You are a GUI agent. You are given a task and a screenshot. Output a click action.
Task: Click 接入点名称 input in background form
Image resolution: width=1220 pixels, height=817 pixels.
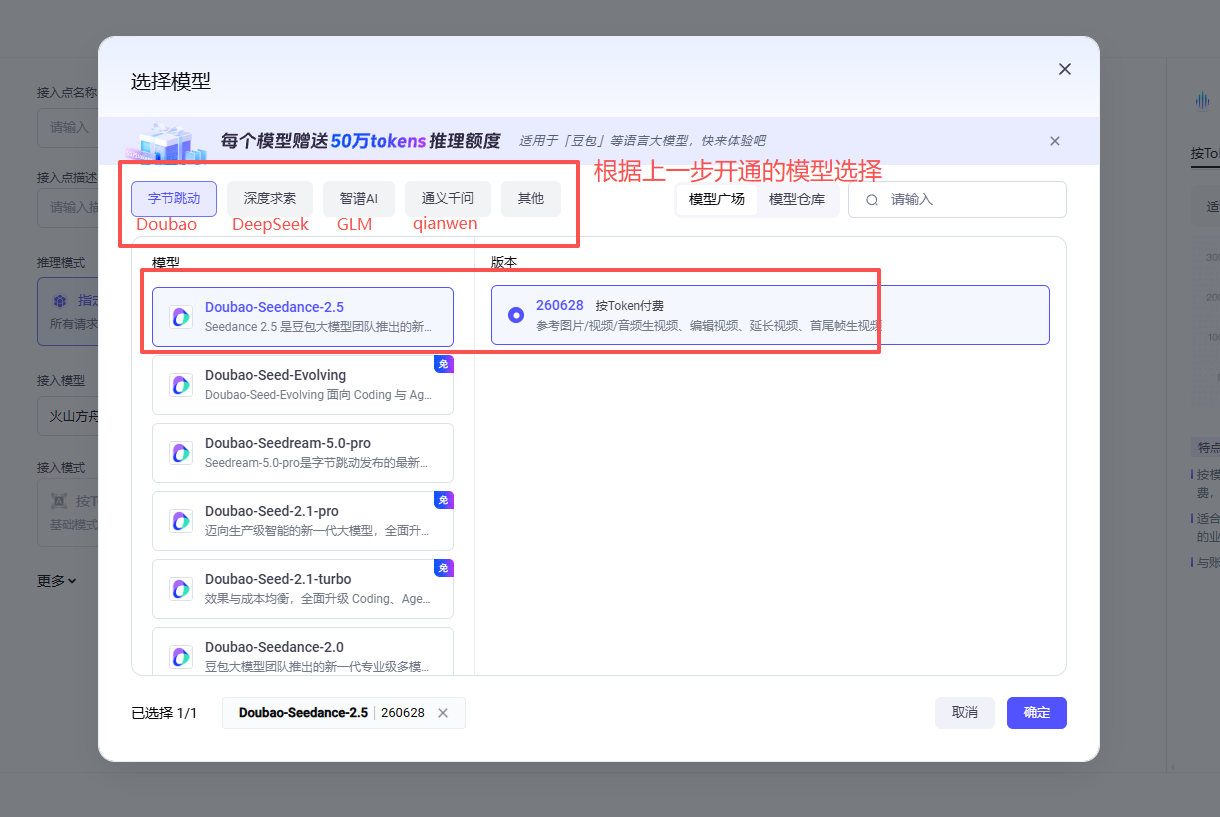click(x=67, y=127)
